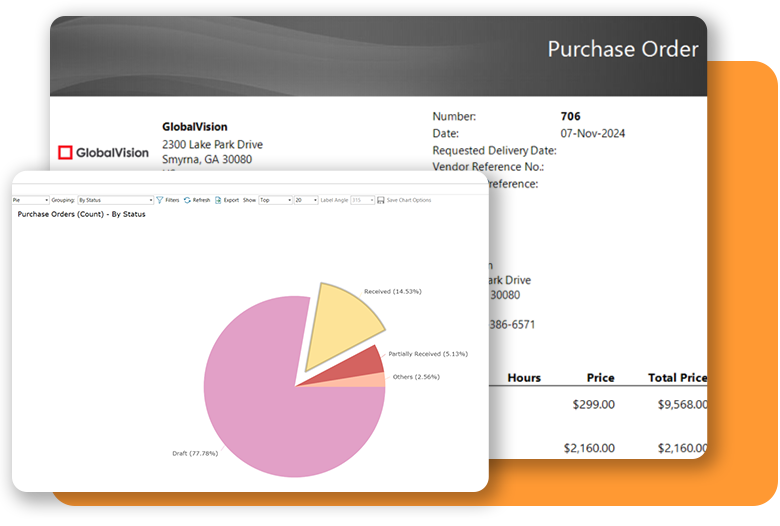Click the GlobalVision red square logo
This screenshot has width=780, height=526.
point(65,153)
